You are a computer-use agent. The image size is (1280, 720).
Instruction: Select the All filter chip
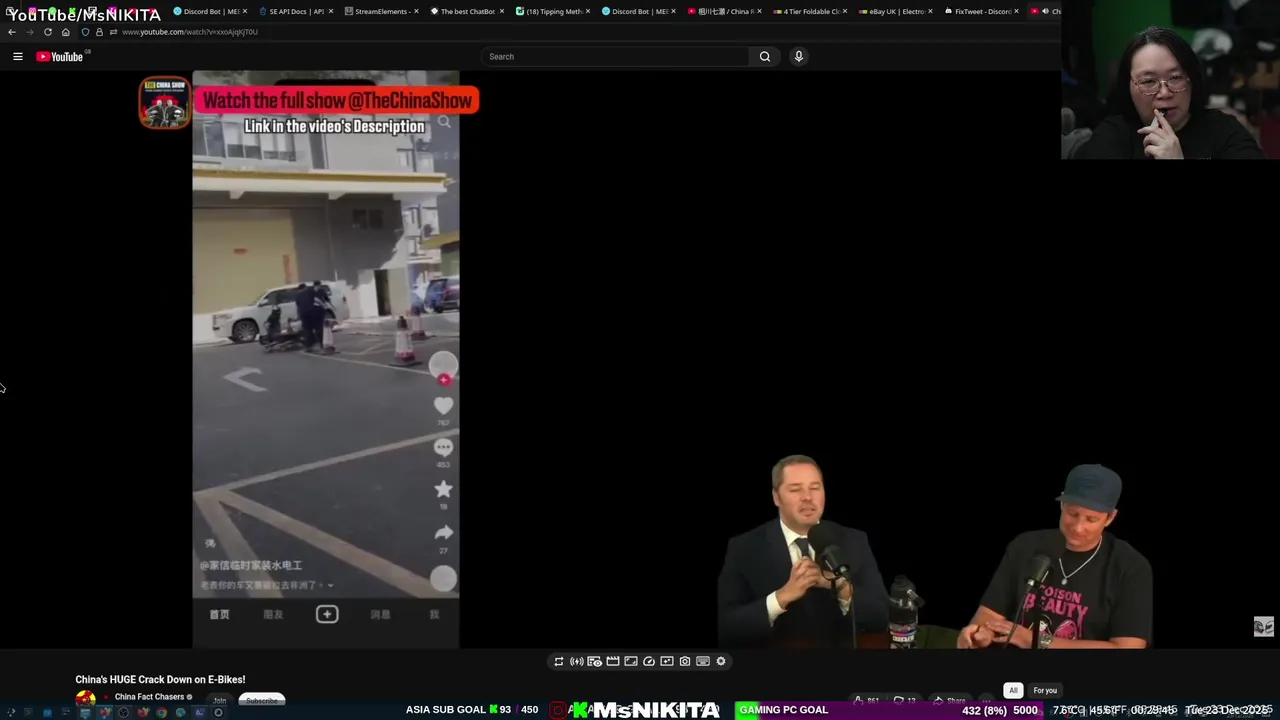click(x=1013, y=690)
